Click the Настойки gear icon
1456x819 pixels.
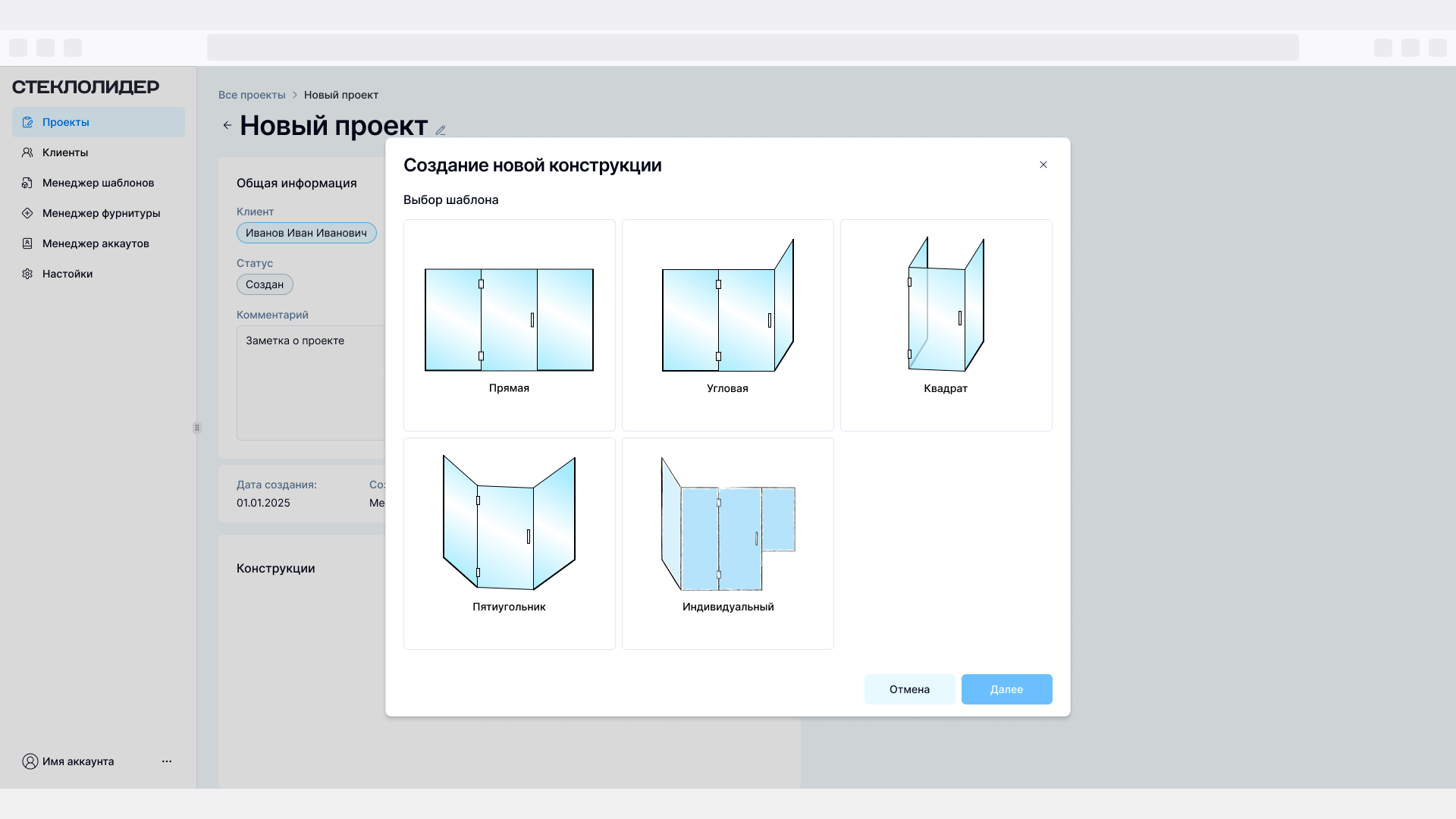point(27,274)
